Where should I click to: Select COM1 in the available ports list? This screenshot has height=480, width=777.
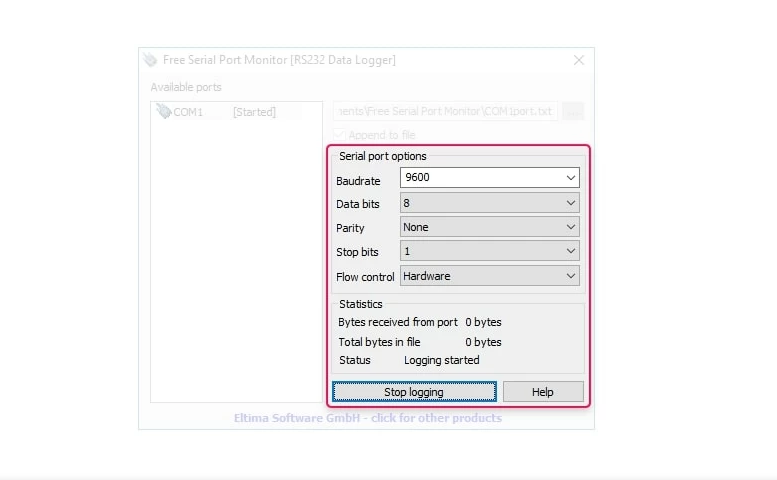pos(188,112)
